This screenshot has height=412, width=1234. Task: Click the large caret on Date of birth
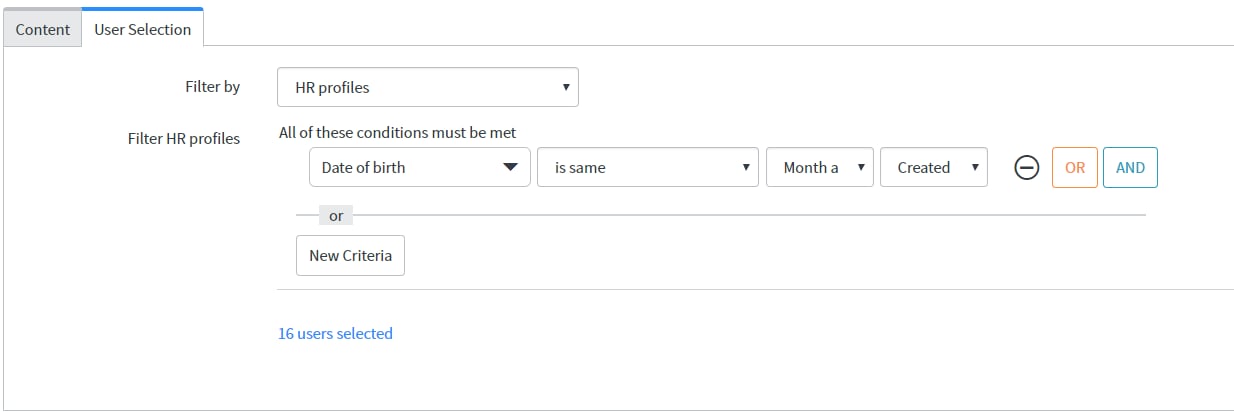[510, 168]
